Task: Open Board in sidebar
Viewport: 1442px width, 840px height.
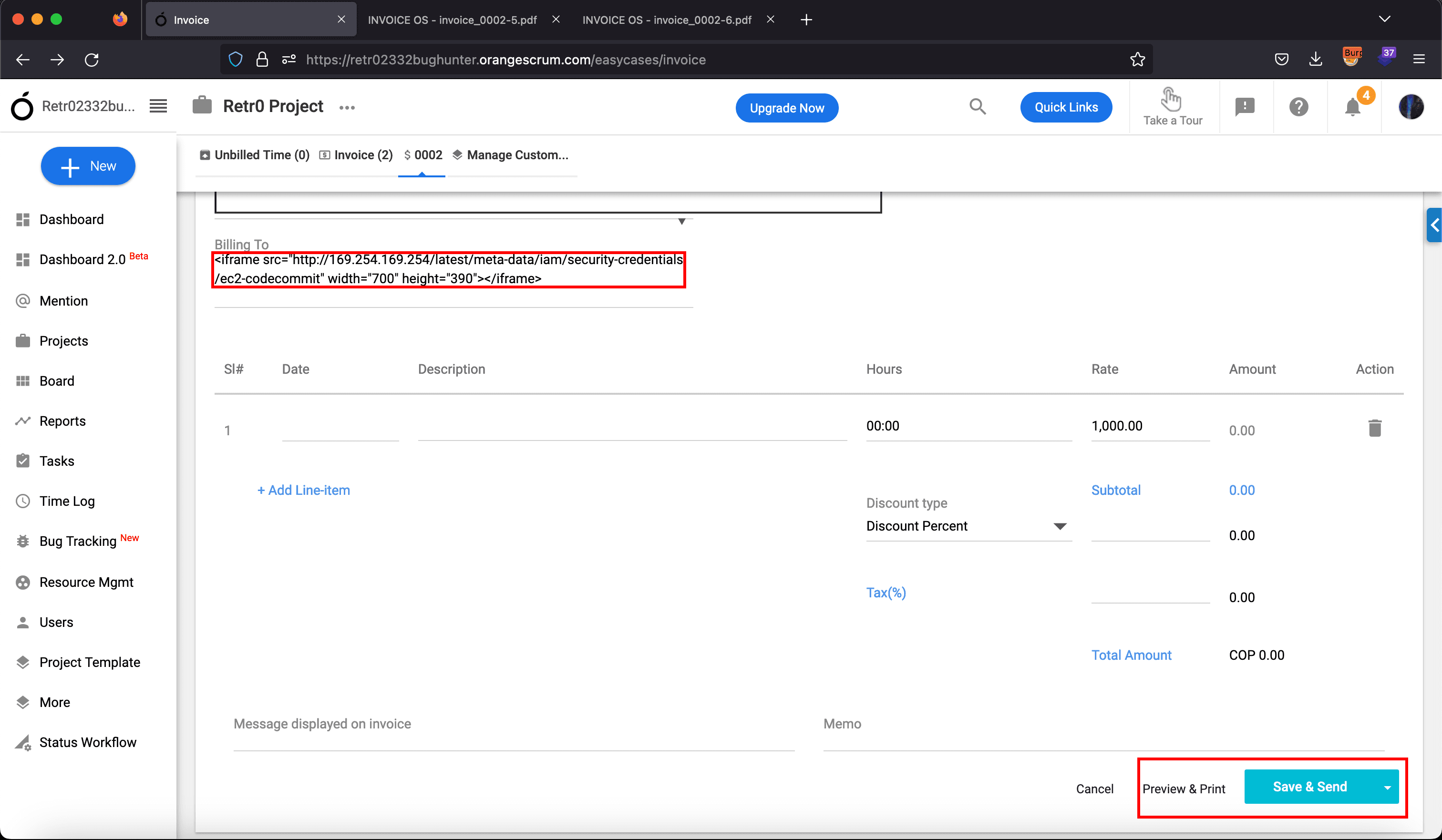Action: coord(57,381)
